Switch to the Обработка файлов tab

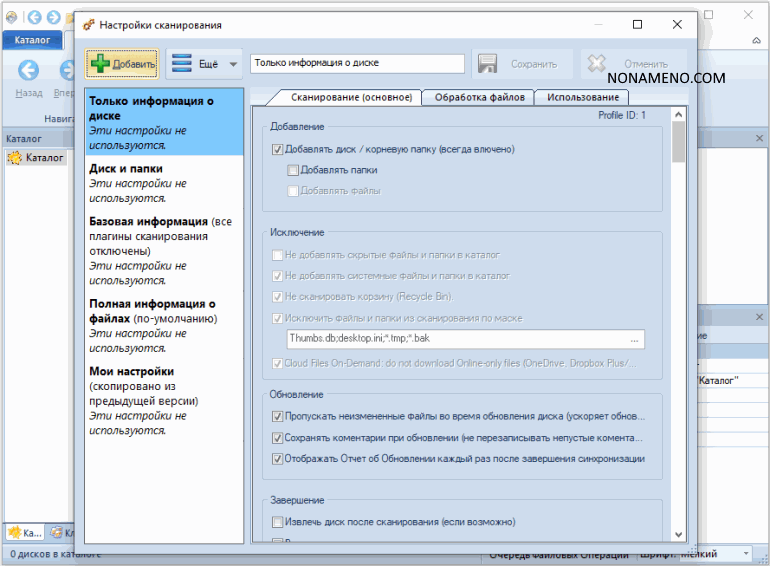pyautogui.click(x=478, y=97)
